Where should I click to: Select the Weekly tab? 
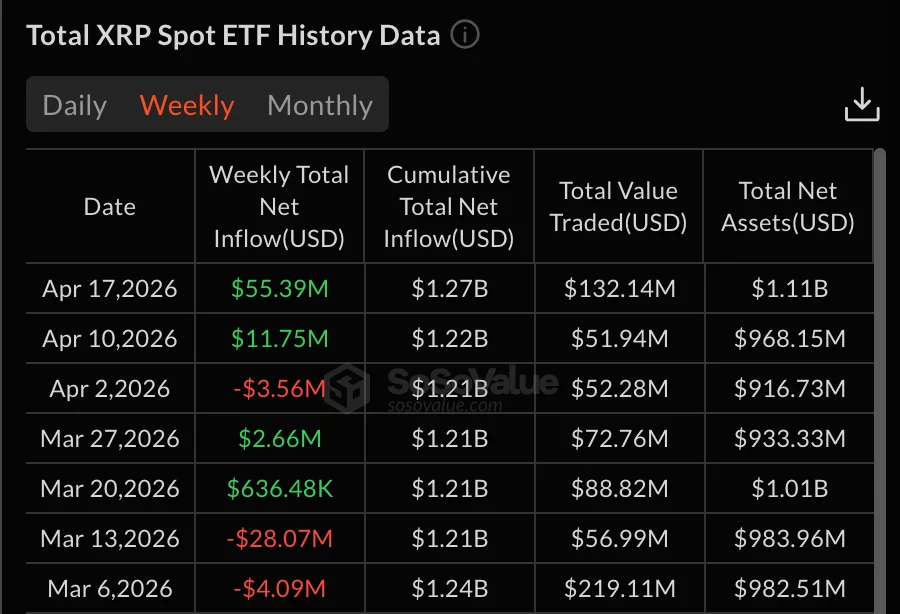[186, 104]
